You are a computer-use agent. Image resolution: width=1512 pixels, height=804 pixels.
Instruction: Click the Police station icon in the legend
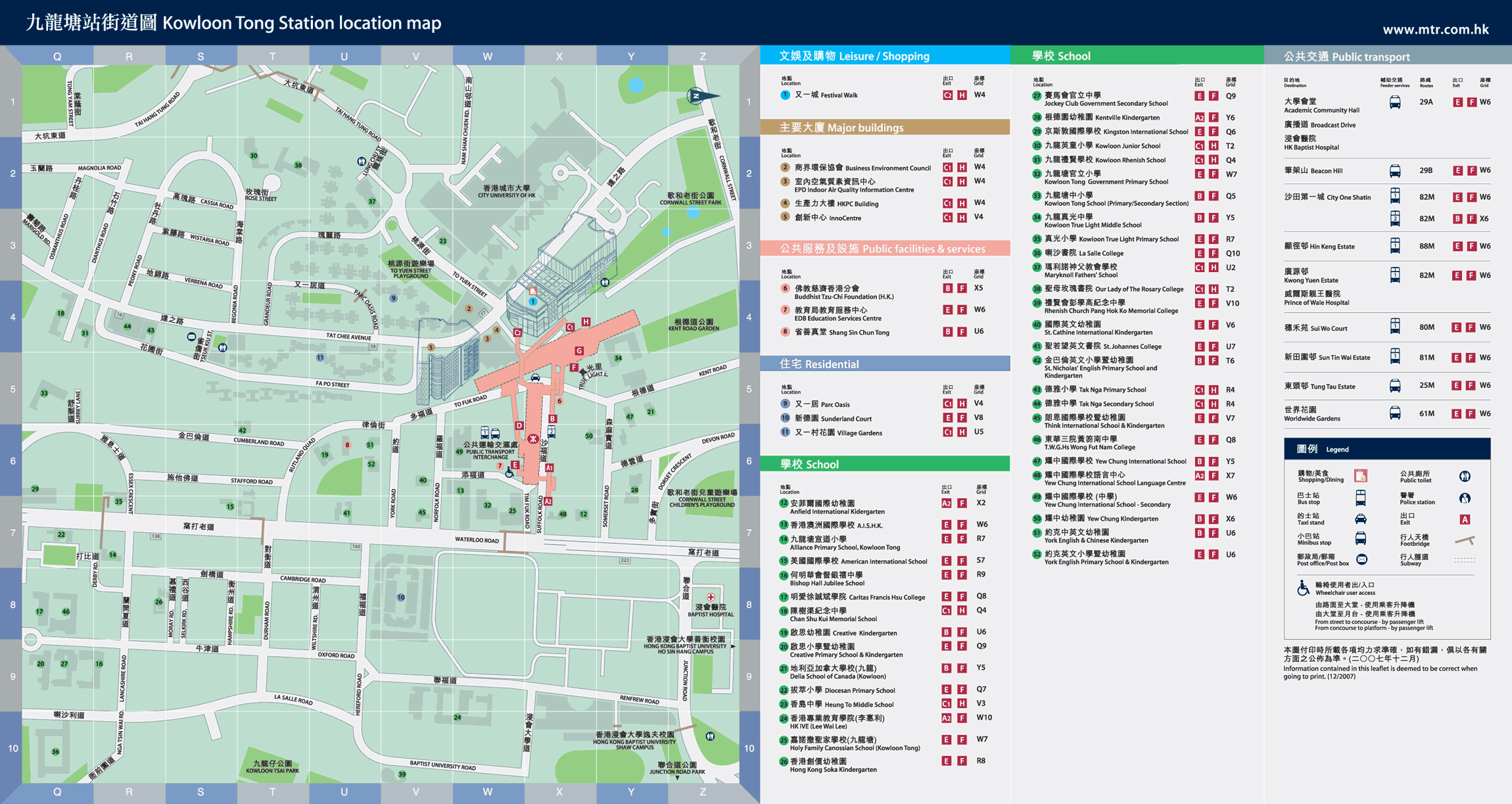click(x=1465, y=498)
